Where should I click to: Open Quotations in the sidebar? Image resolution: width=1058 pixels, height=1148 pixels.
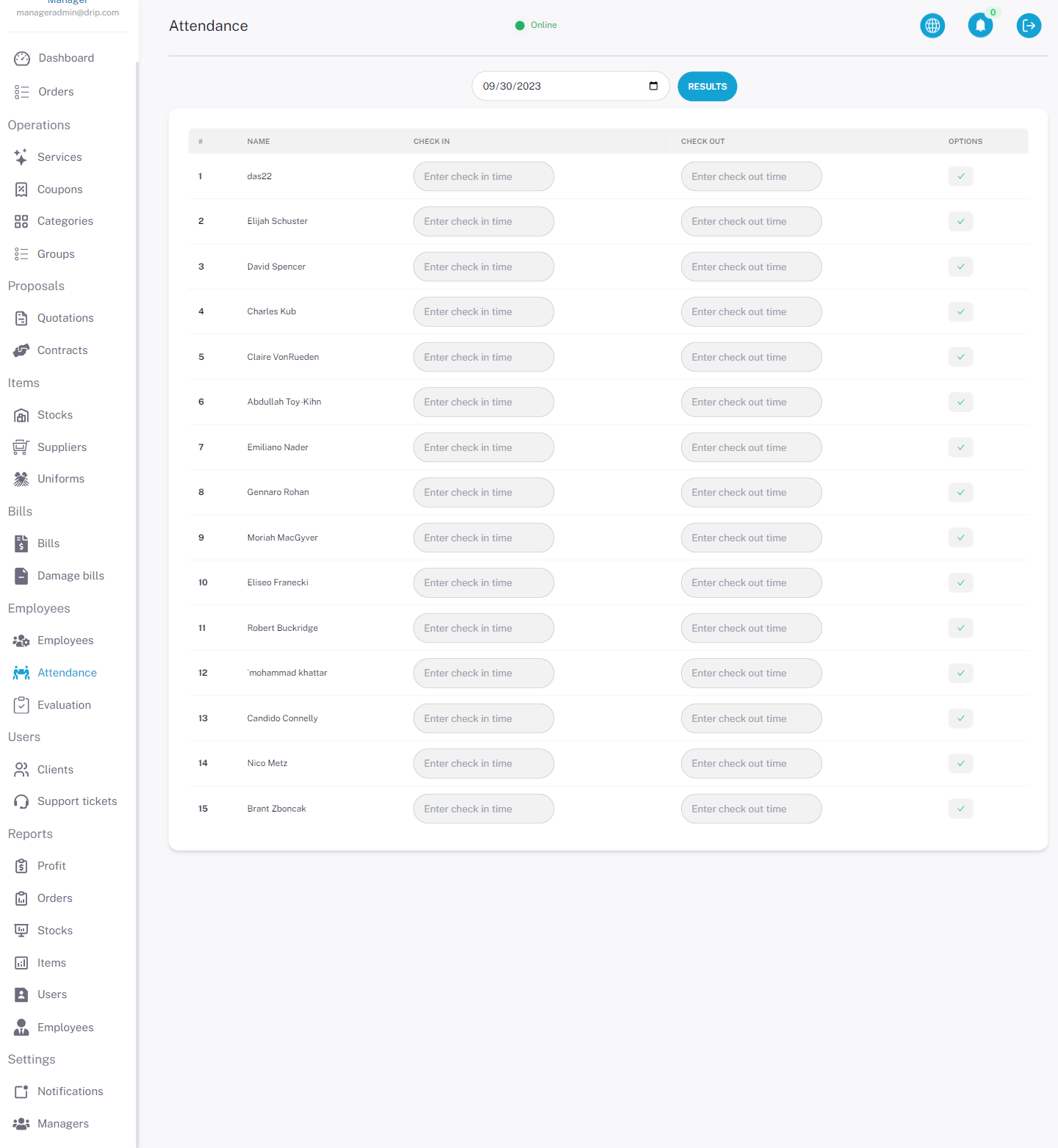point(65,318)
